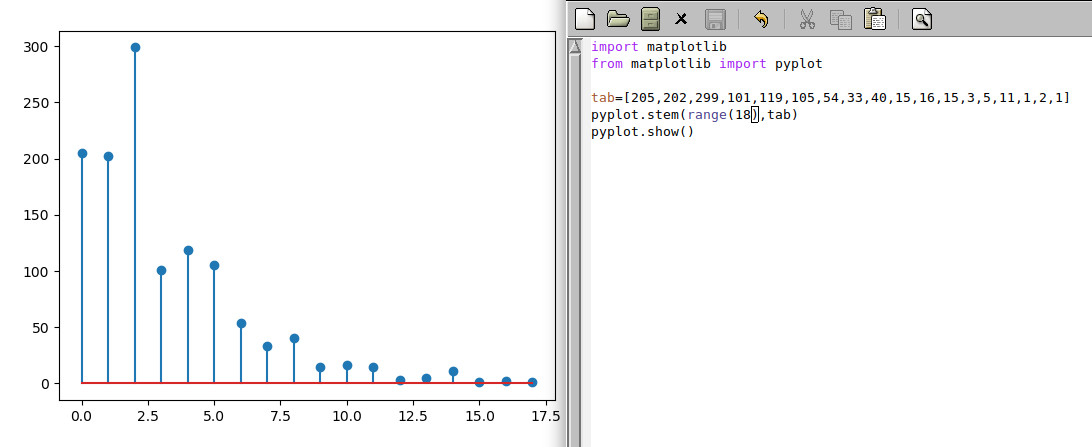Create a new file with the blank page icon

[585, 18]
